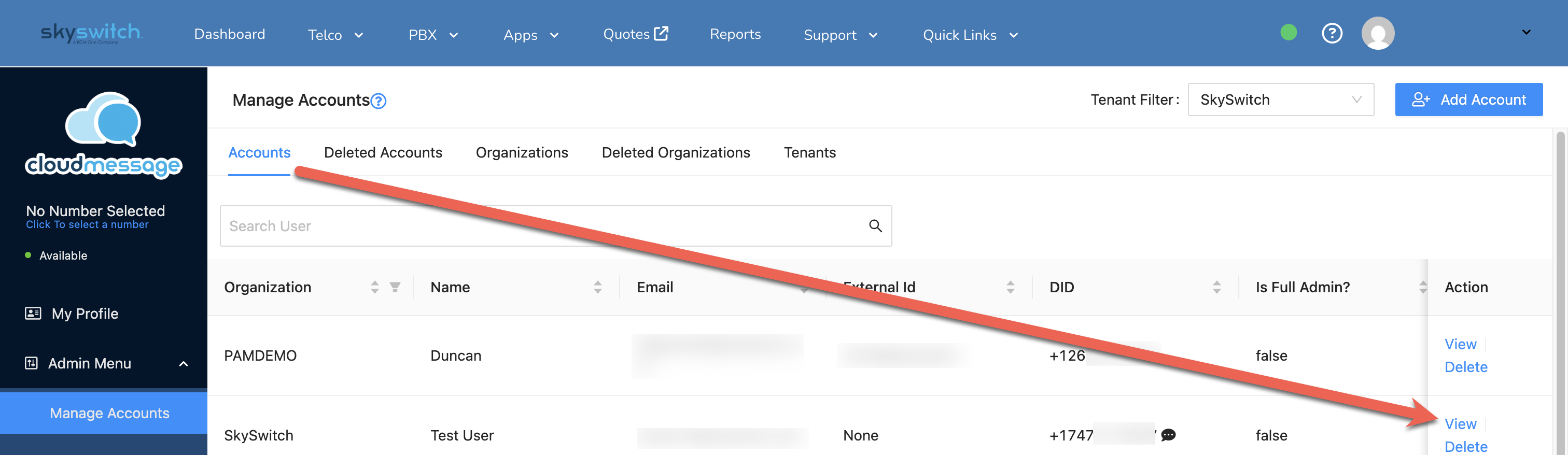Viewport: 1568px width, 455px height.
Task: Open the Tenant Filter SkySwitch dropdown
Action: pyautogui.click(x=1280, y=100)
